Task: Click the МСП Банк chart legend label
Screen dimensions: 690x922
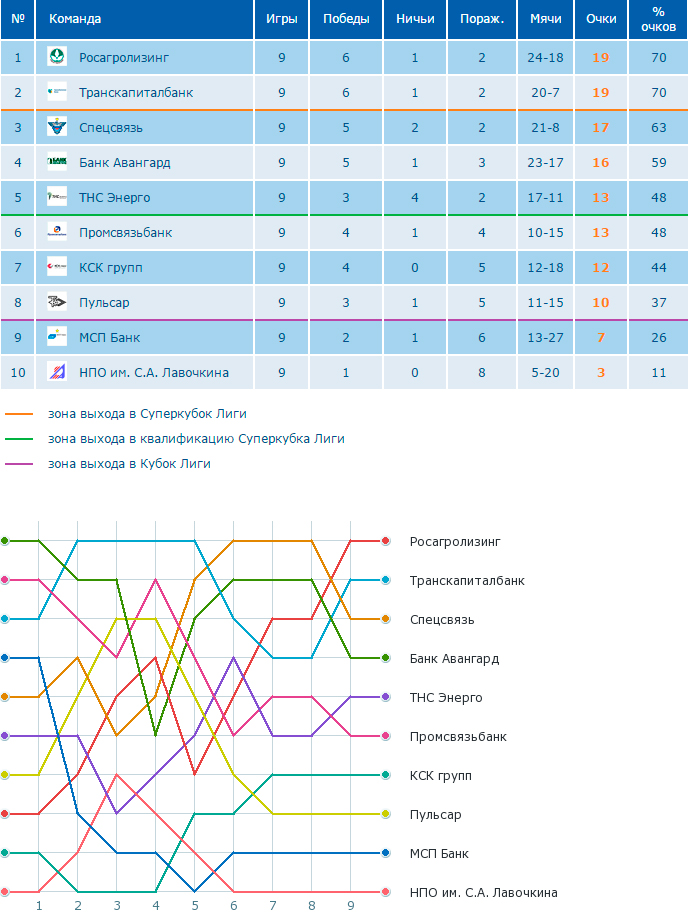Action: pyautogui.click(x=439, y=854)
